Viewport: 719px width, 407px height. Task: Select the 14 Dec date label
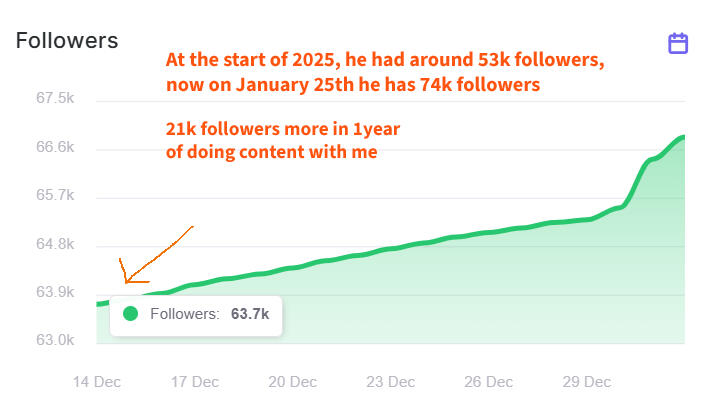pyautogui.click(x=97, y=381)
